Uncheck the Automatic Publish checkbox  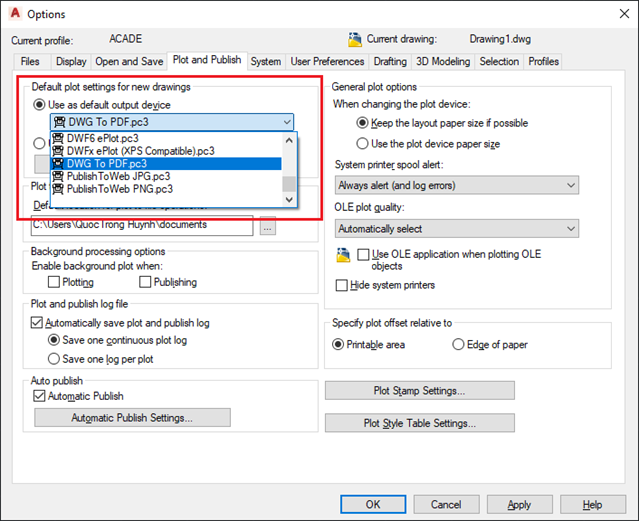tap(39, 397)
